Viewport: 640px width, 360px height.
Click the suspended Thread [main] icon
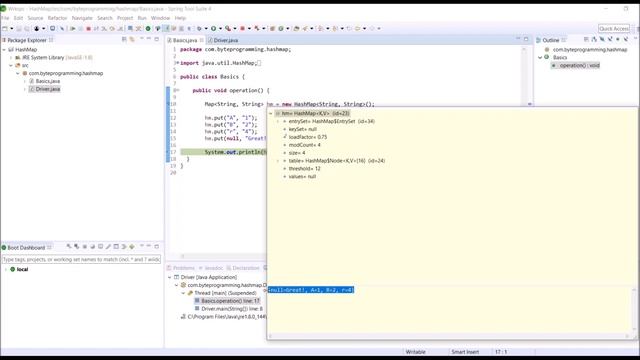(x=190, y=293)
